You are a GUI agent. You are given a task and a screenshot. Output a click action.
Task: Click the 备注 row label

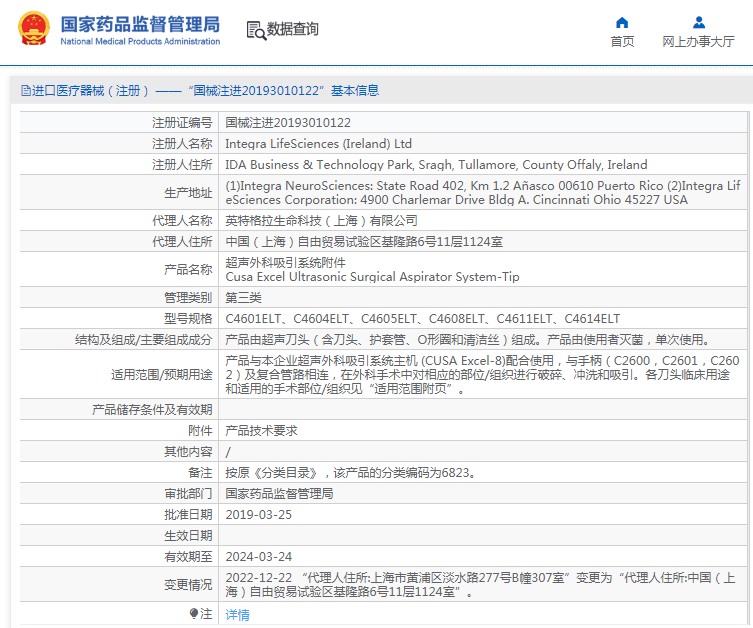coord(200,473)
